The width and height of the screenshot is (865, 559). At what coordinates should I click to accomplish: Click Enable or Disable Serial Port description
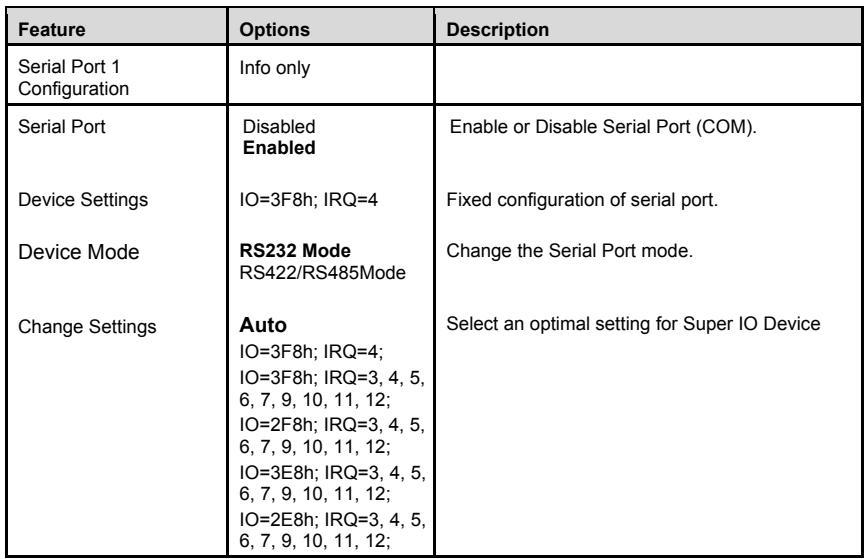coord(602,127)
